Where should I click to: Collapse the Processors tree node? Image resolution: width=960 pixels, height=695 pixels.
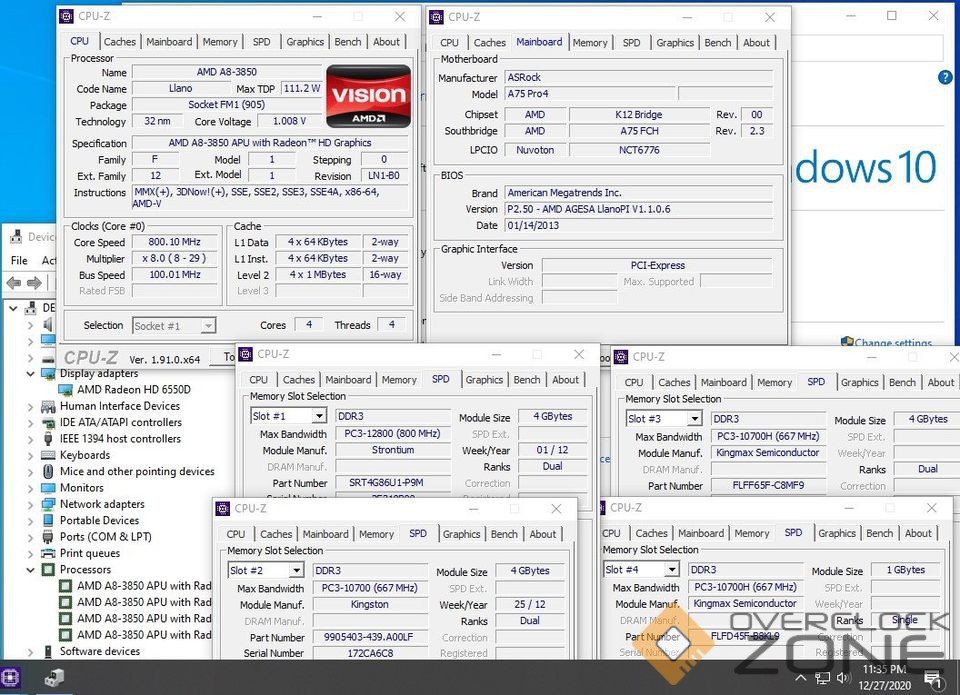point(30,570)
